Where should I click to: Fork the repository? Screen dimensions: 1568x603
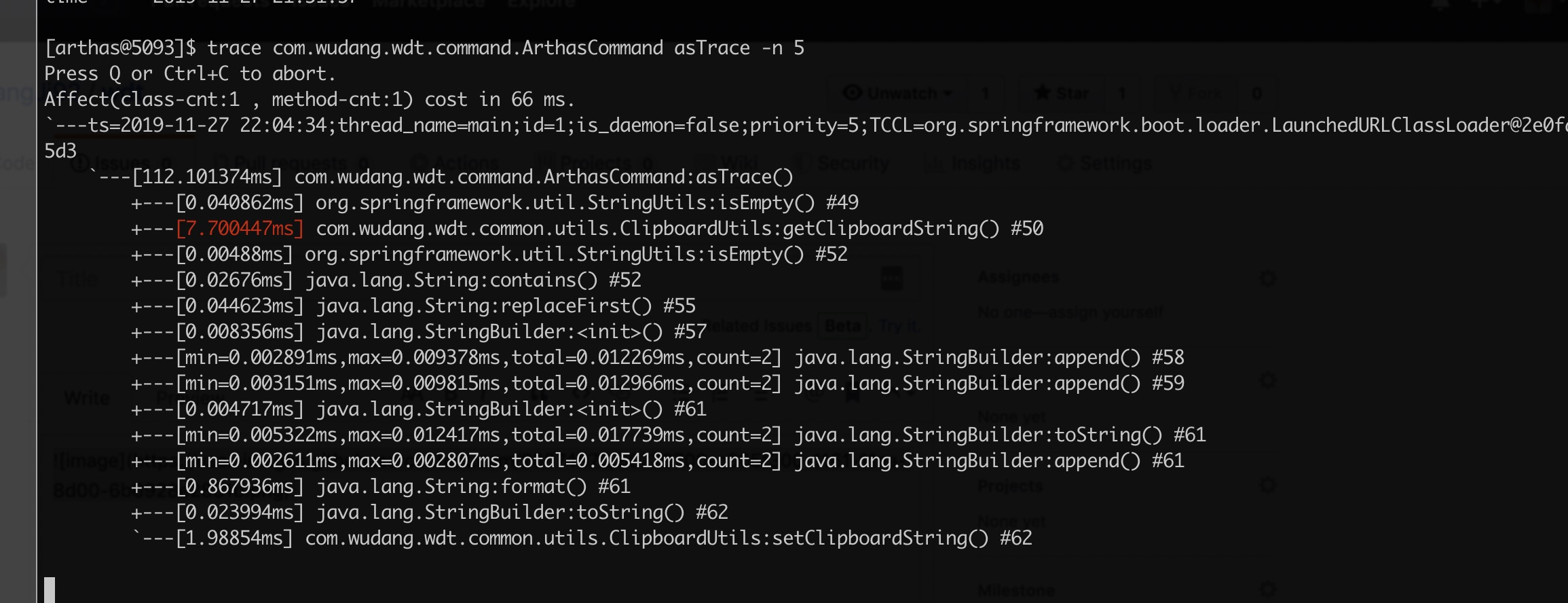[x=1199, y=93]
